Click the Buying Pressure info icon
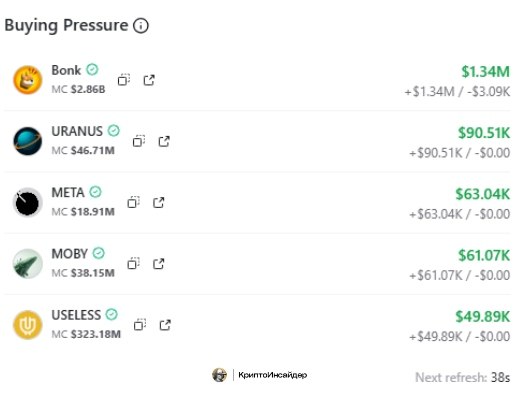Viewport: 519px width, 394px height. pyautogui.click(x=141, y=26)
